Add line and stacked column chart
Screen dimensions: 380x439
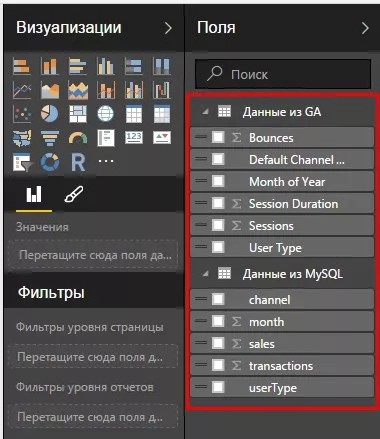(x=106, y=90)
